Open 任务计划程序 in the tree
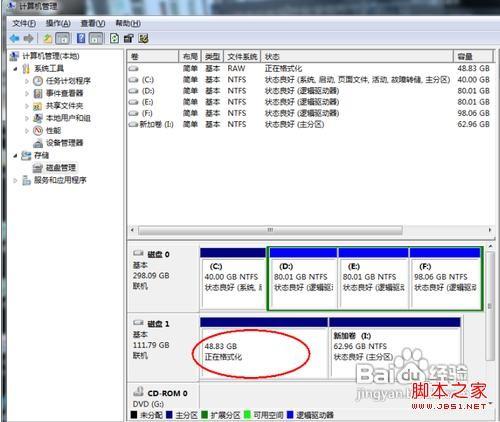 coord(68,81)
